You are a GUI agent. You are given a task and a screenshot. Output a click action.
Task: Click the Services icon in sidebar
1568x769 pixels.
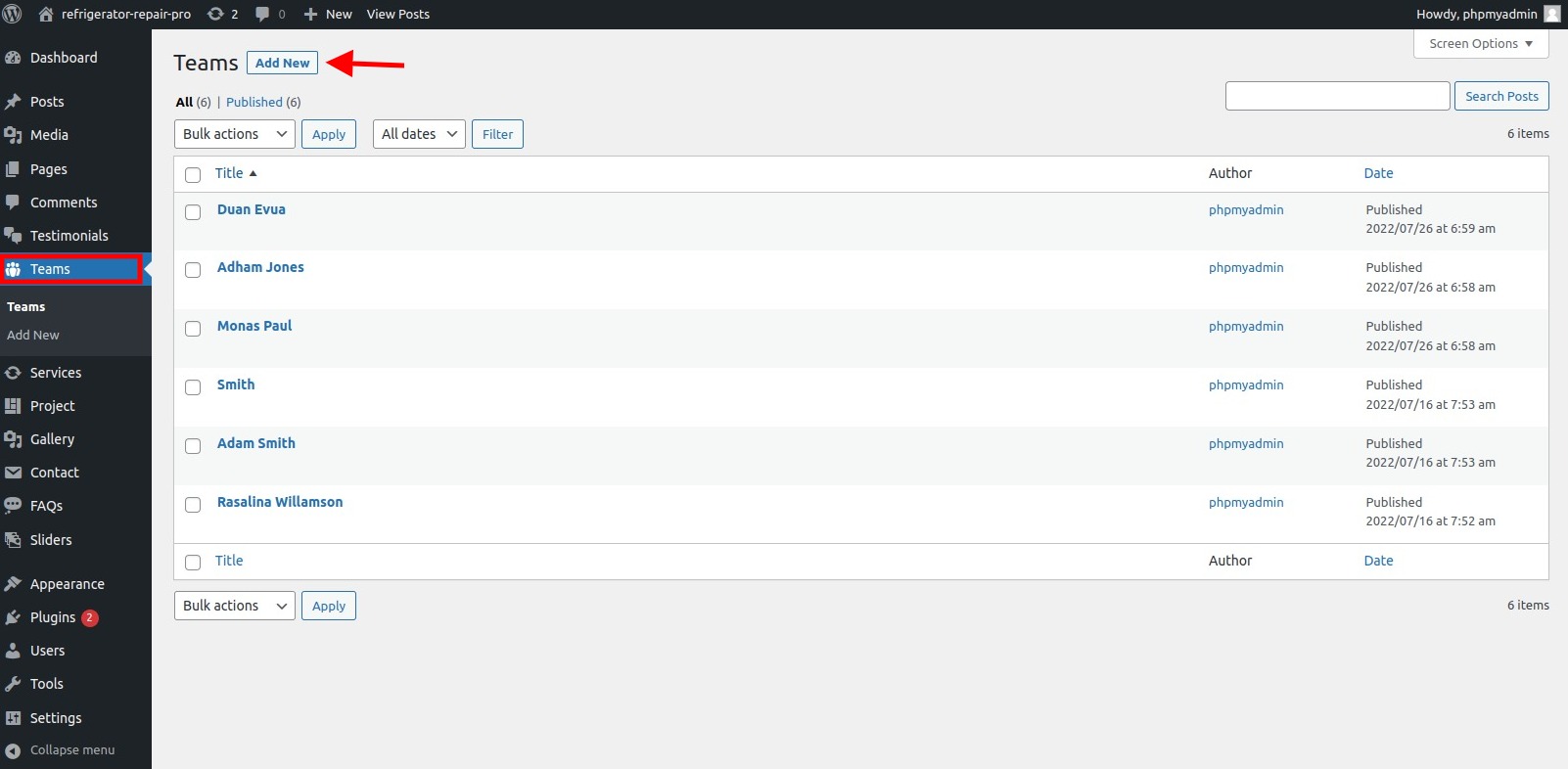point(13,373)
